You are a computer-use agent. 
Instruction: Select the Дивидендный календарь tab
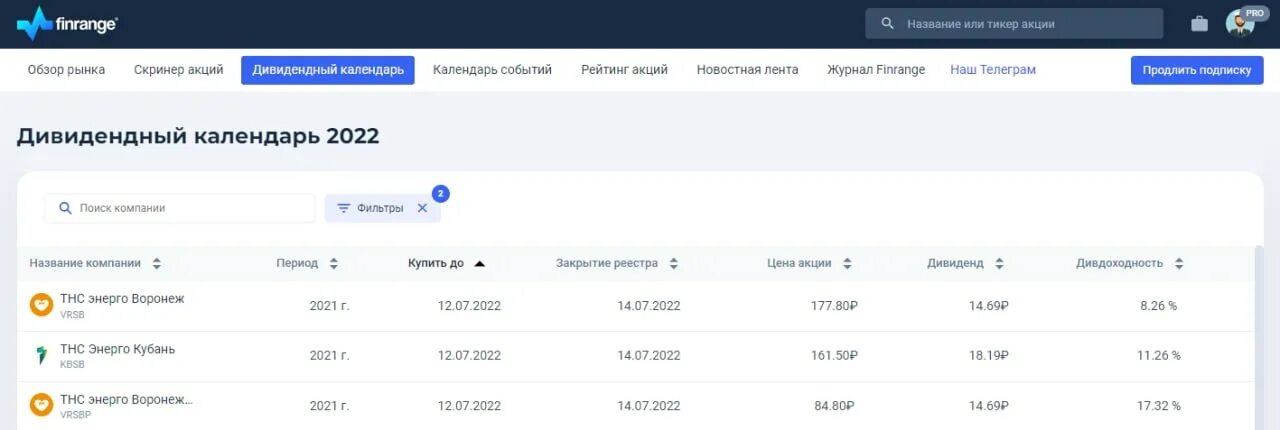coord(328,70)
